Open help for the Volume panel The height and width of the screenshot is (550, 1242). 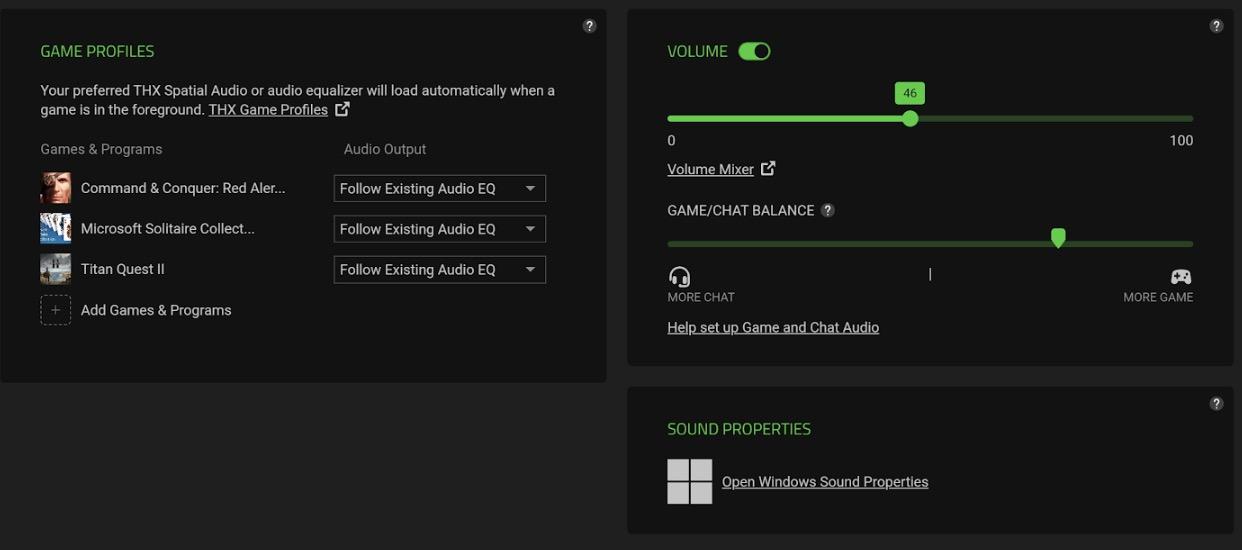point(1216,26)
